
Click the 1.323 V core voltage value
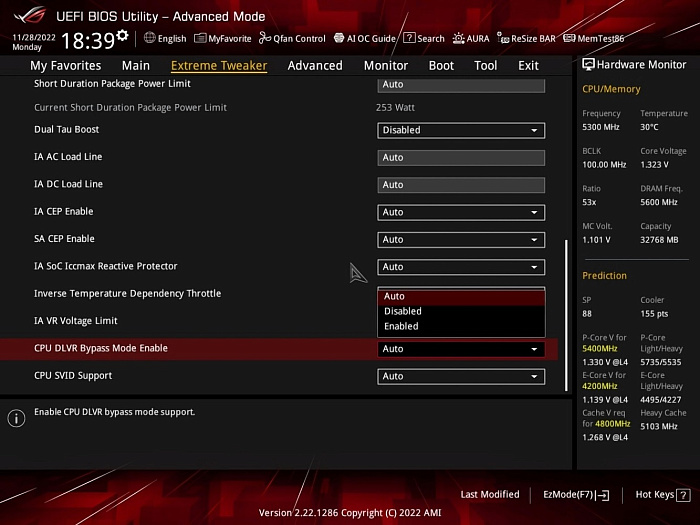coord(654,165)
